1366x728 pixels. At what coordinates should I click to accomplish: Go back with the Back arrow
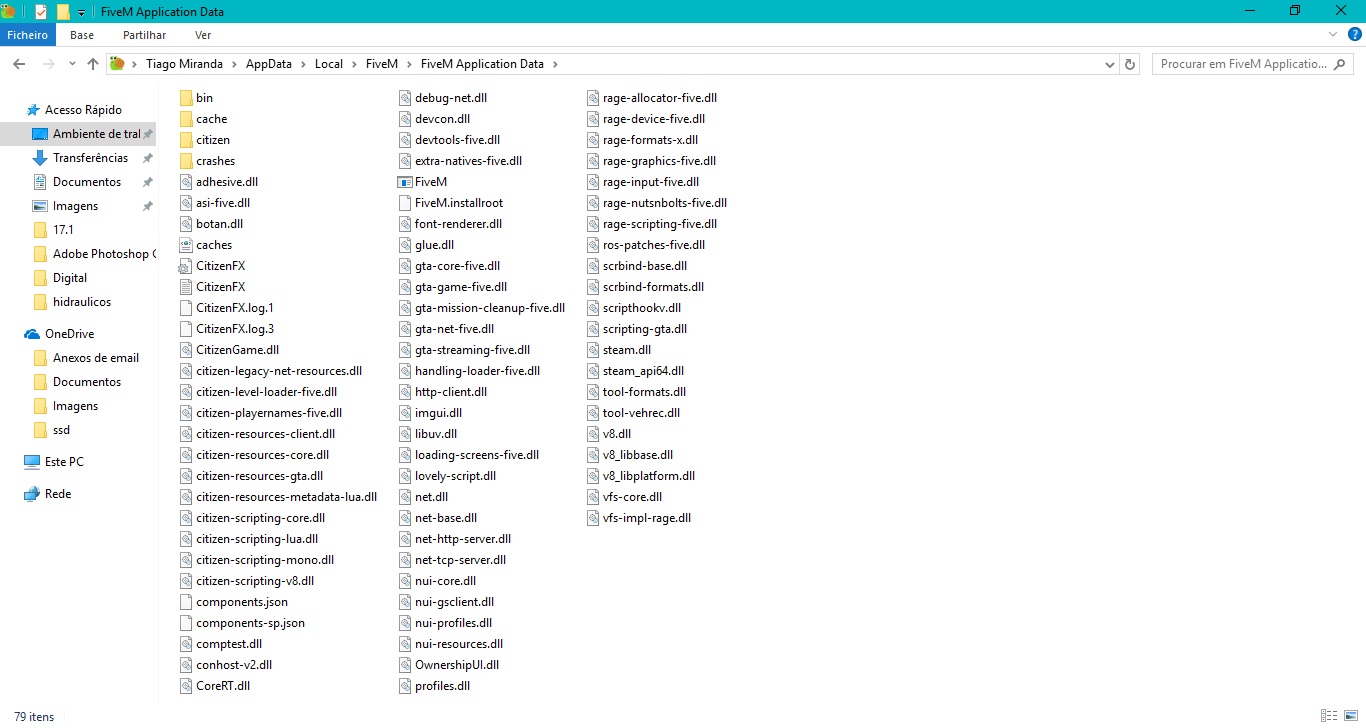pos(18,64)
